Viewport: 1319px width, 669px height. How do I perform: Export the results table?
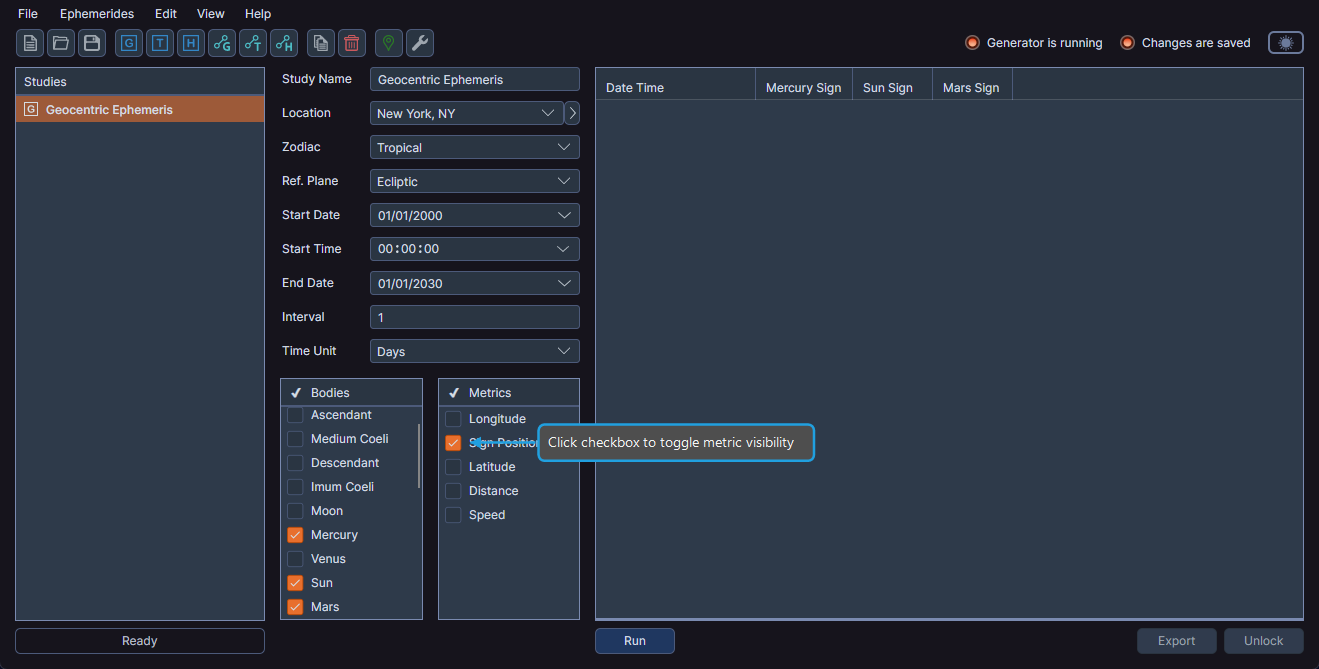point(1176,641)
